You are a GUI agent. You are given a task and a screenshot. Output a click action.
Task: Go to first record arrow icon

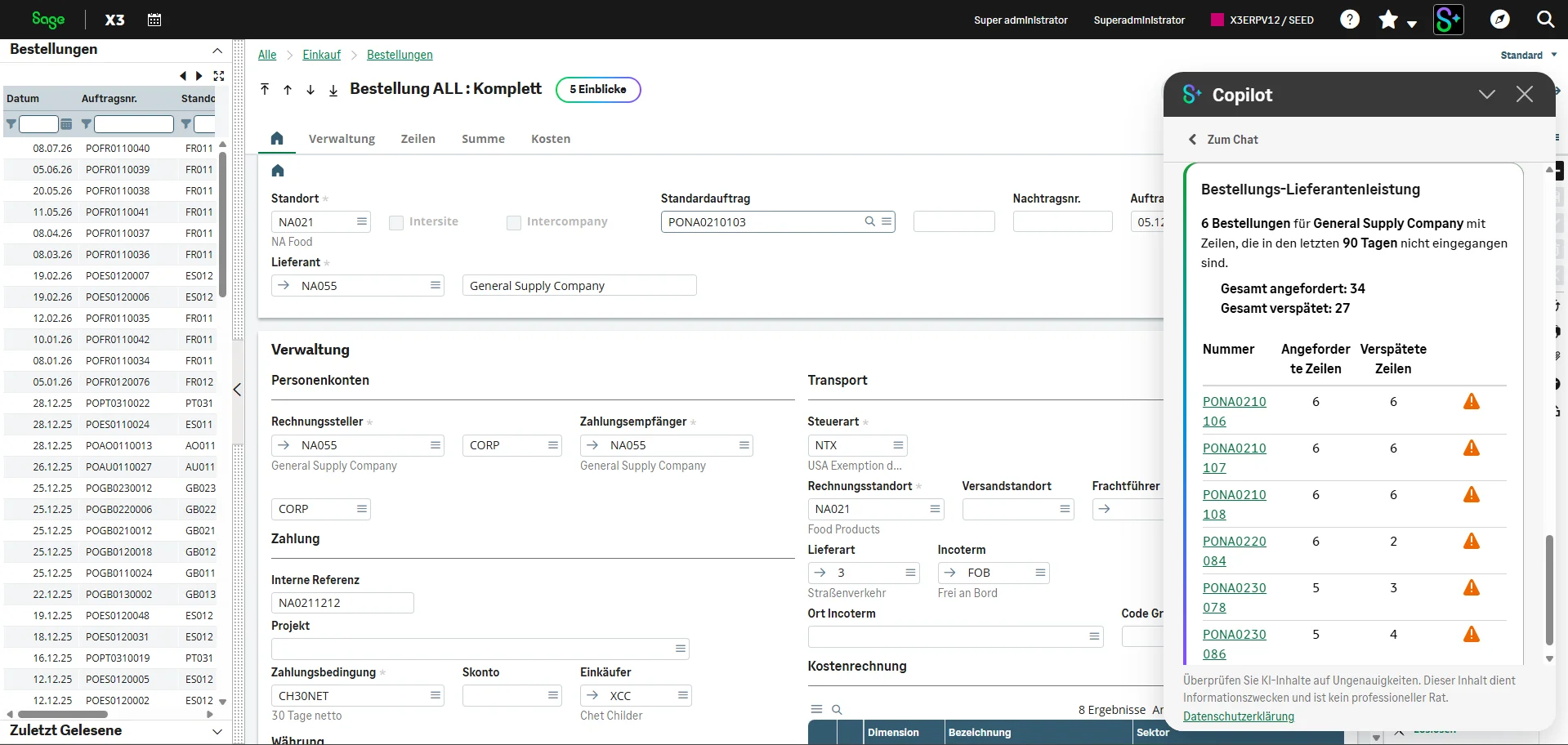pyautogui.click(x=265, y=89)
